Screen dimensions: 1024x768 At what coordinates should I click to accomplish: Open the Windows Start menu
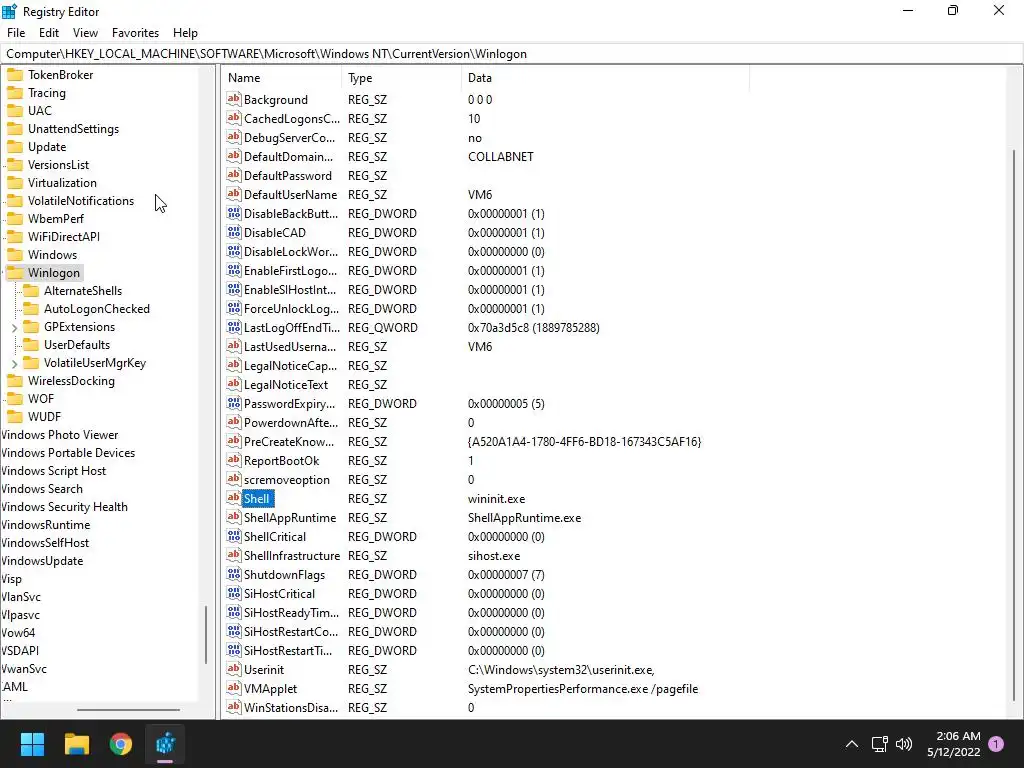coord(32,744)
